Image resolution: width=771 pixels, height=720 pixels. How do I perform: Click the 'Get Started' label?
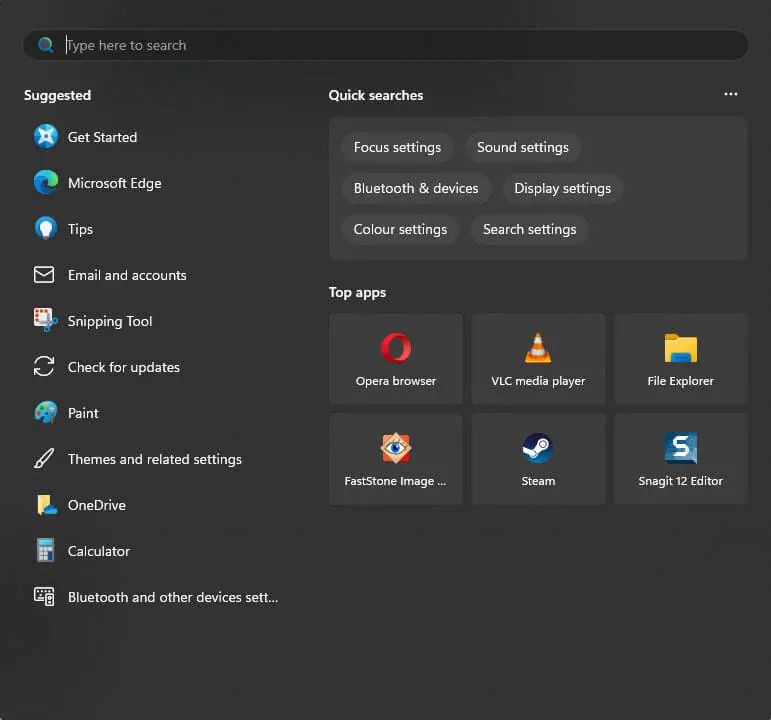point(102,137)
